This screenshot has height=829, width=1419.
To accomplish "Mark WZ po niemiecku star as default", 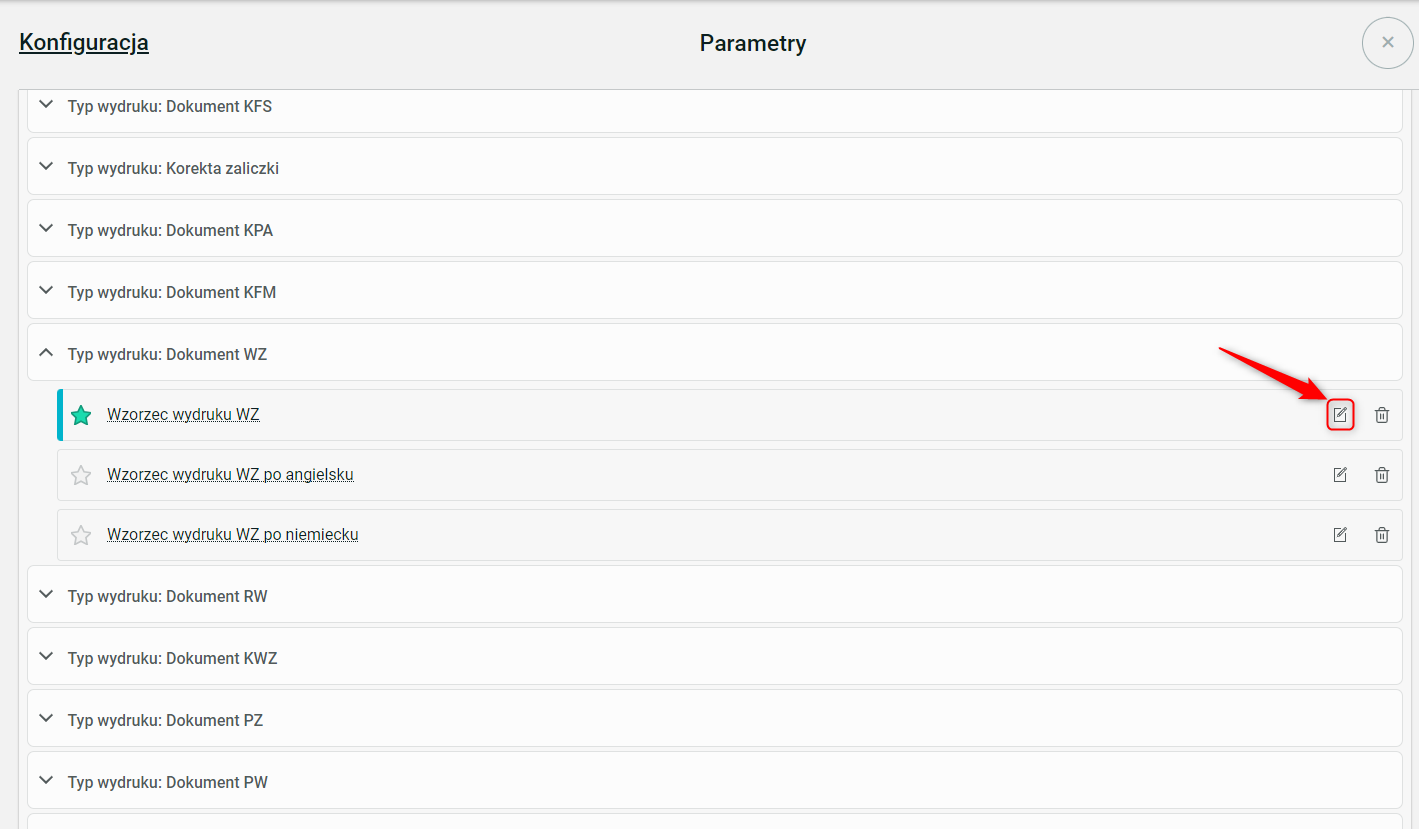I will point(81,535).
